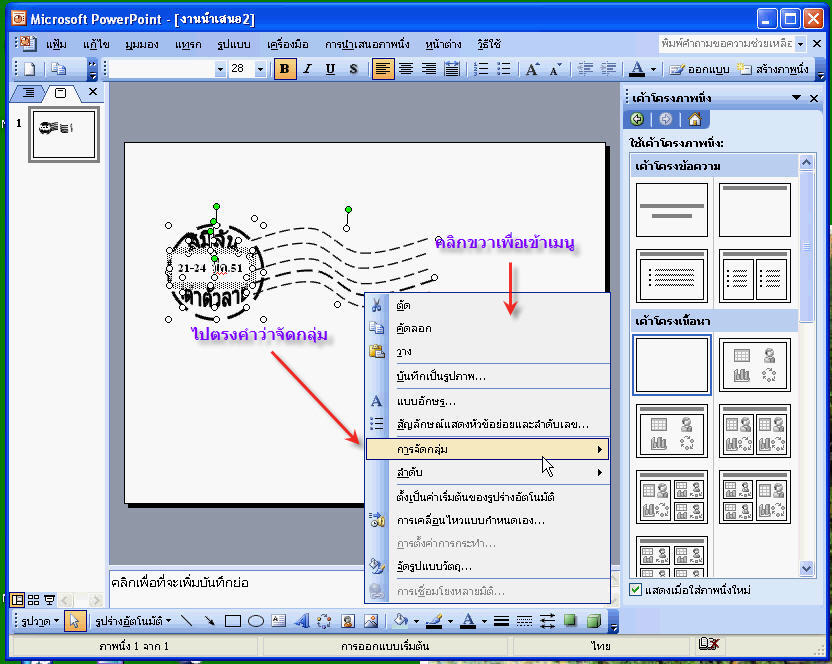Open the แทรก menu

pos(188,44)
